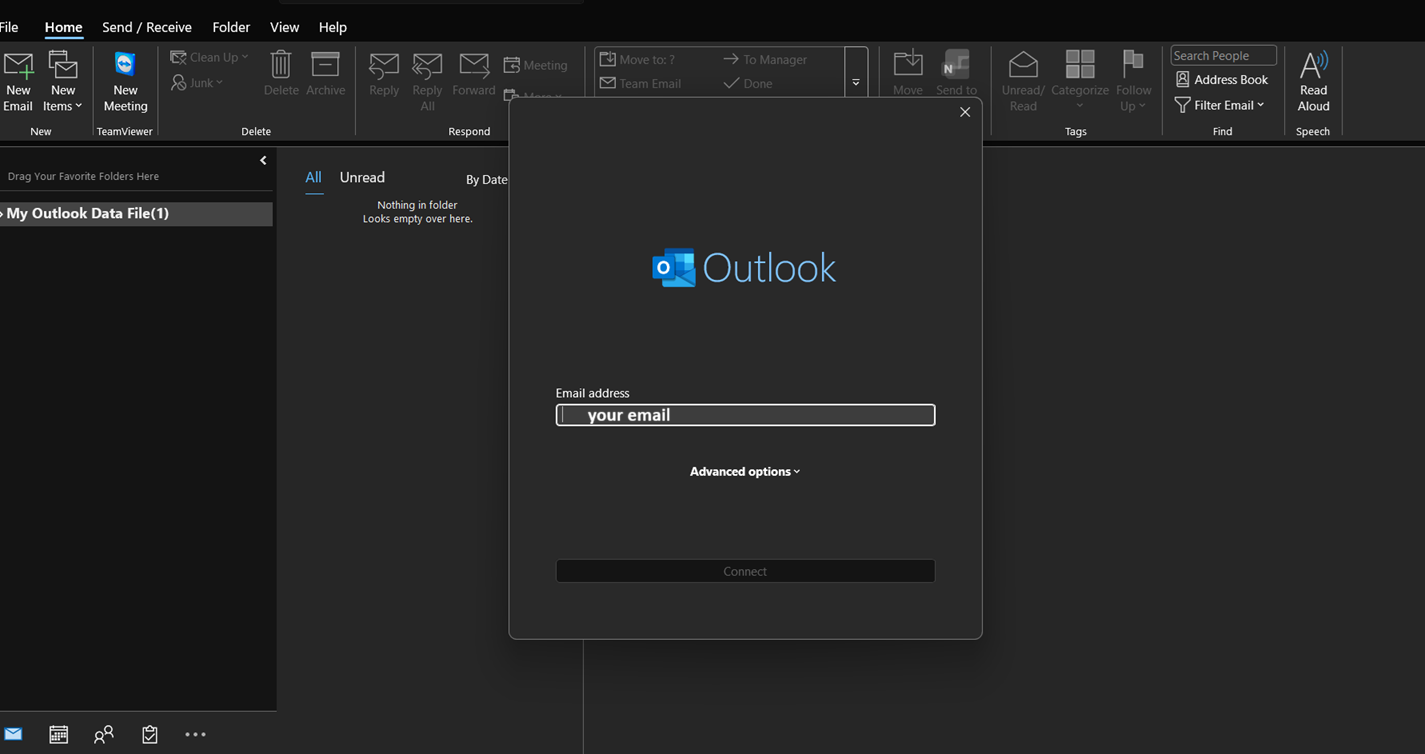Switch to the View tab
Screen dimensions: 1425x754
pyautogui.click(x=284, y=27)
